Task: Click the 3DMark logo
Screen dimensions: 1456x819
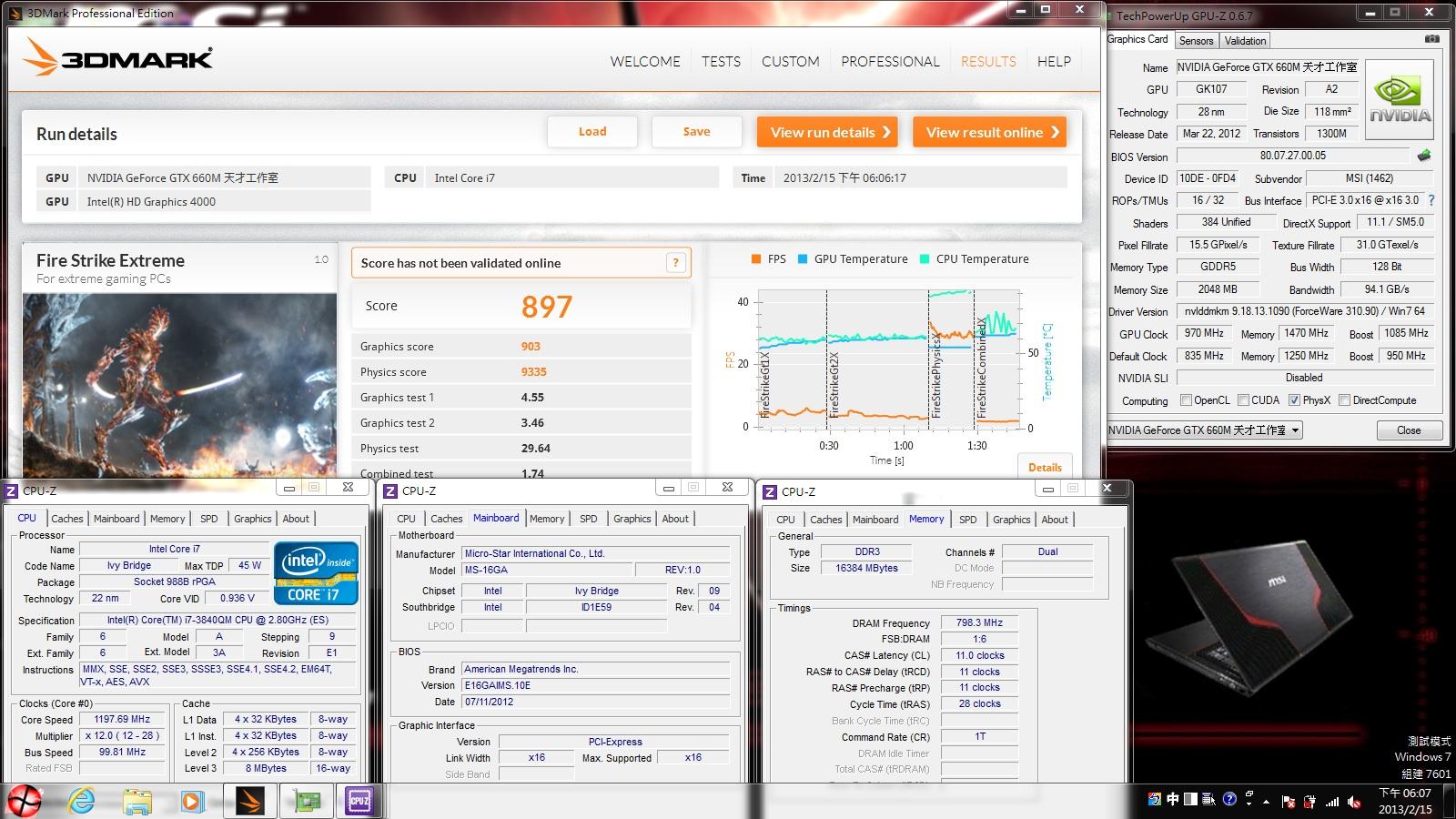Action: 119,56
